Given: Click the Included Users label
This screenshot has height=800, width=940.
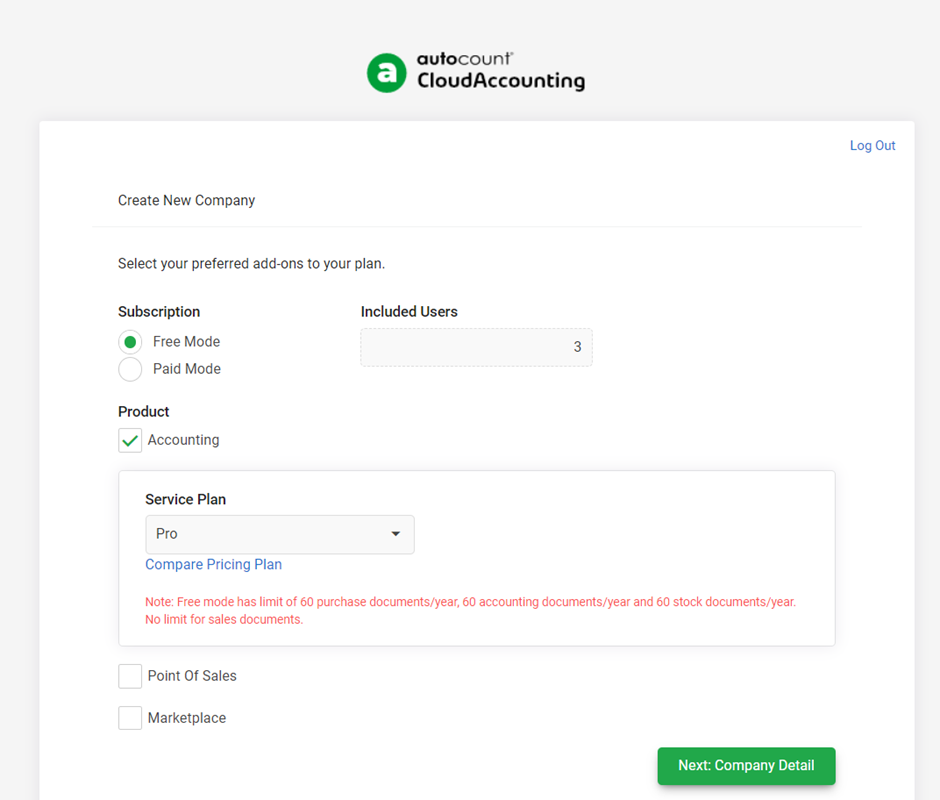Looking at the screenshot, I should point(409,312).
